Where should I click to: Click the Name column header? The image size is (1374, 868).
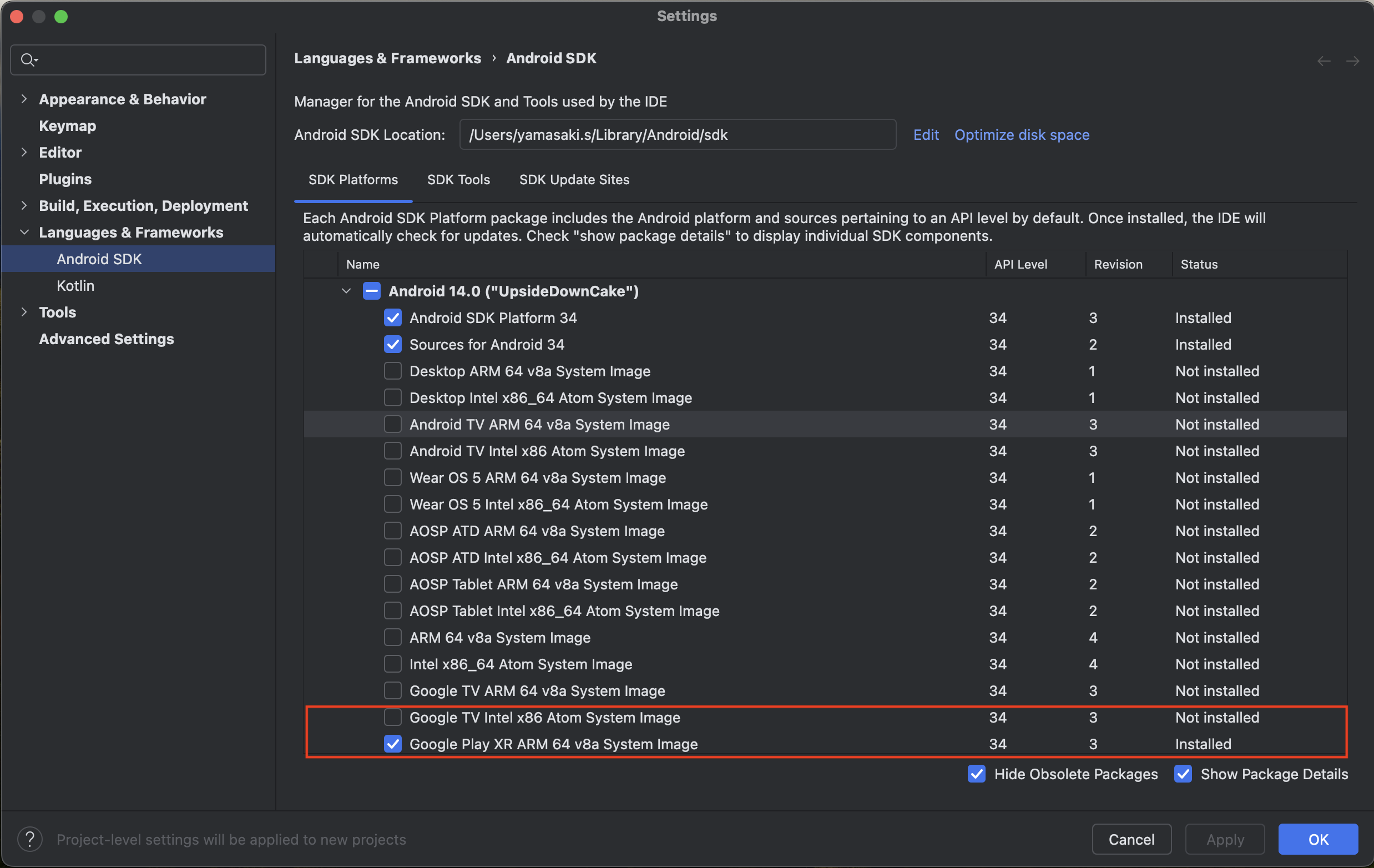point(662,264)
